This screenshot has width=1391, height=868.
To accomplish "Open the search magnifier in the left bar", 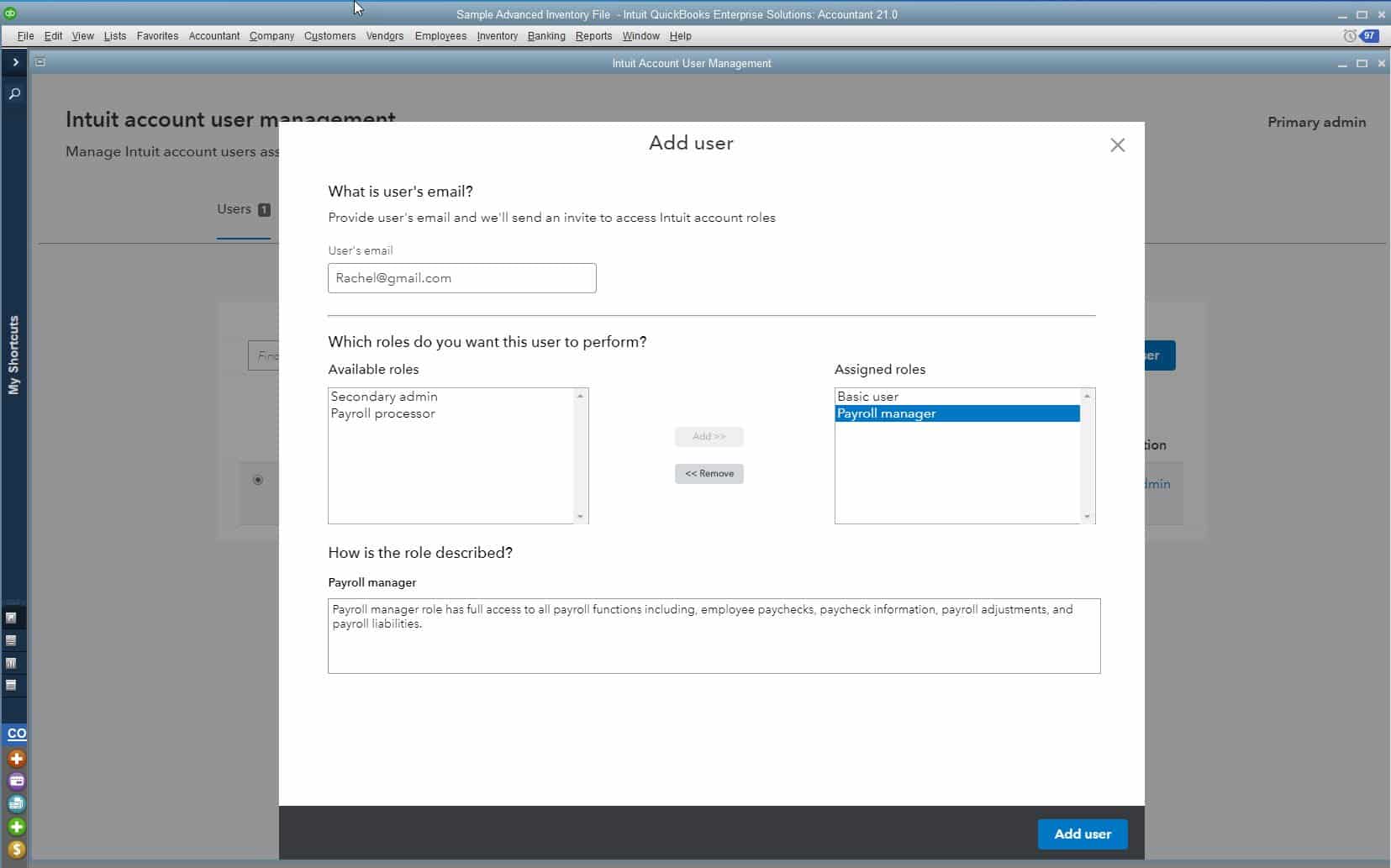I will (14, 94).
